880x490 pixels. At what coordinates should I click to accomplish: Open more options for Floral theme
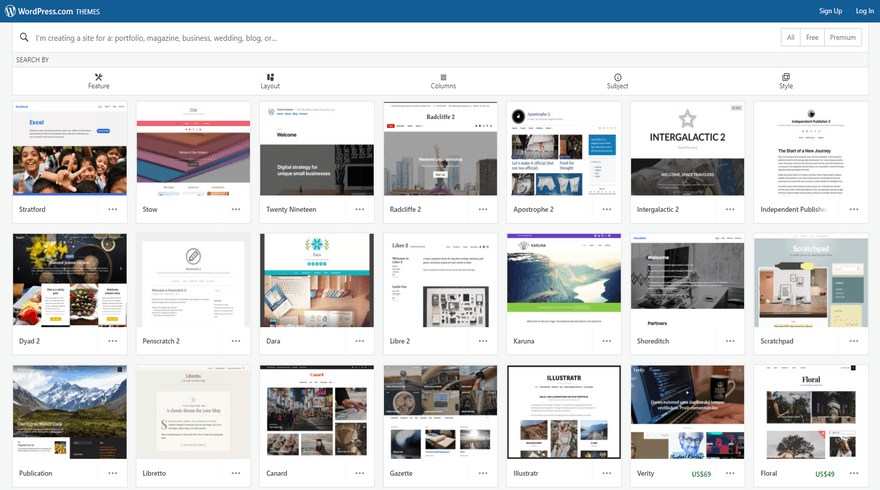tap(854, 473)
